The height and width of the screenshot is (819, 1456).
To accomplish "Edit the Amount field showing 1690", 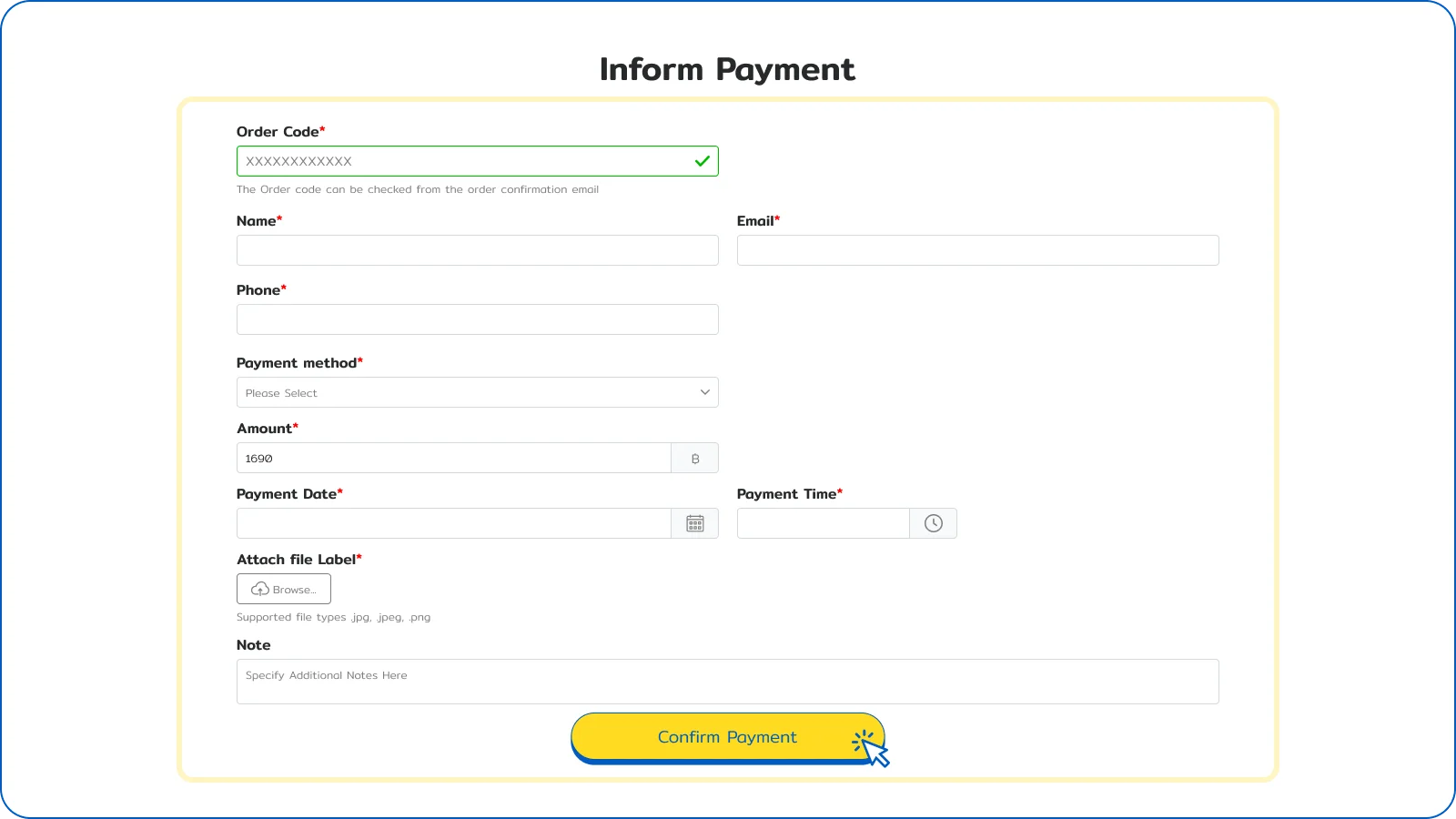I will [x=453, y=458].
